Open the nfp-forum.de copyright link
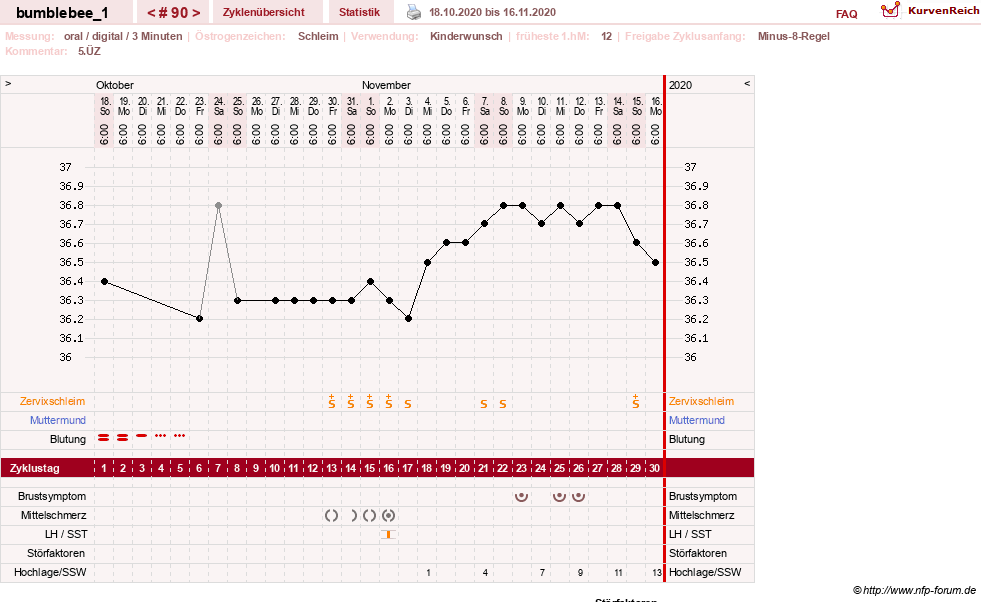 [x=914, y=590]
